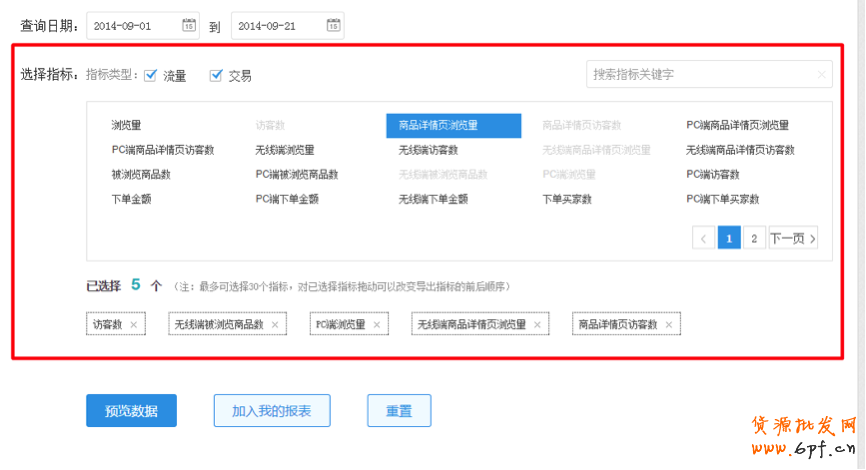Go to pagination page 2
This screenshot has height=470, width=866.
[754, 239]
